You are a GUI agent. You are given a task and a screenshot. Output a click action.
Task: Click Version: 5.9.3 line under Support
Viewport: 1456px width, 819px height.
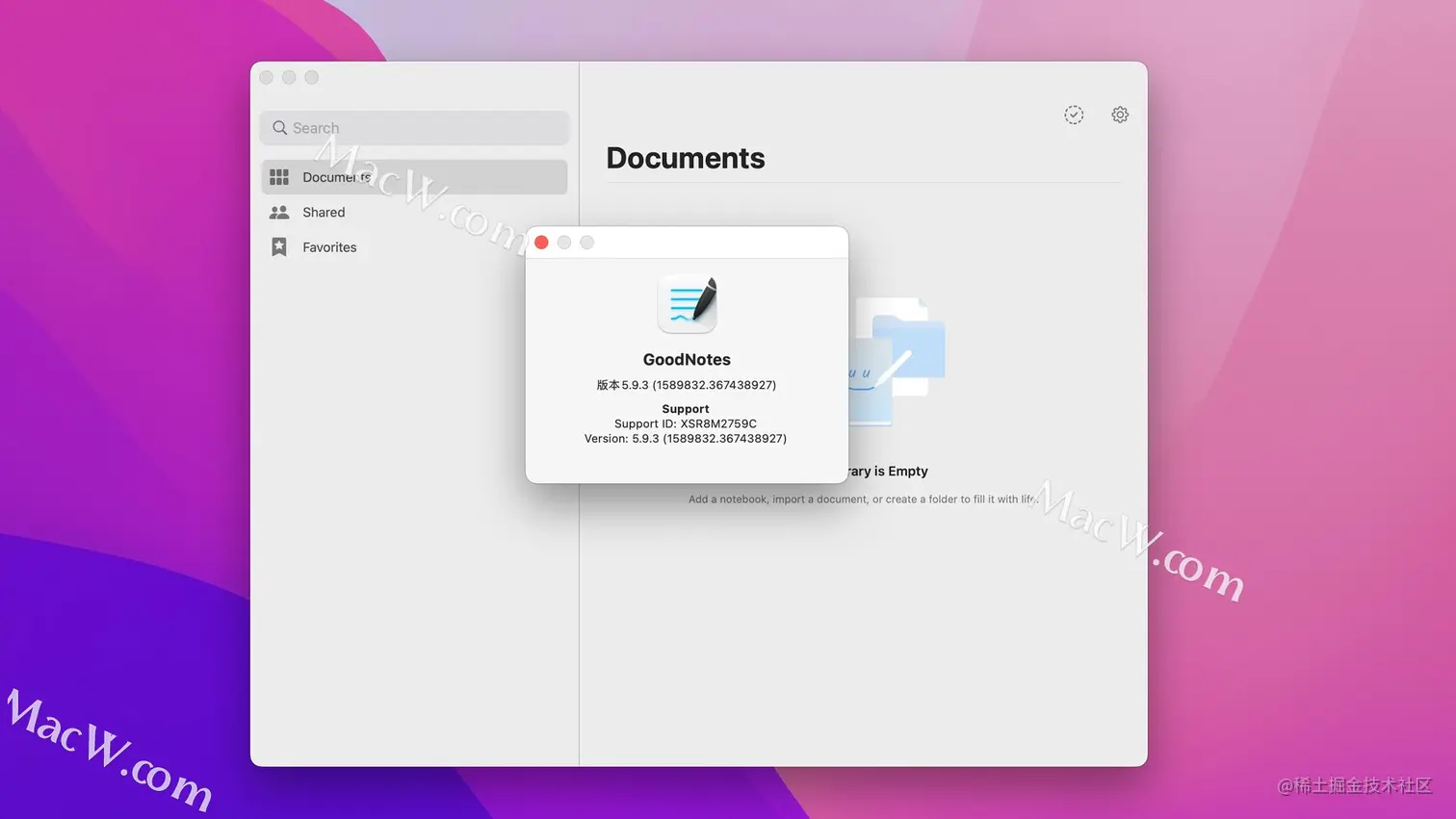point(686,438)
